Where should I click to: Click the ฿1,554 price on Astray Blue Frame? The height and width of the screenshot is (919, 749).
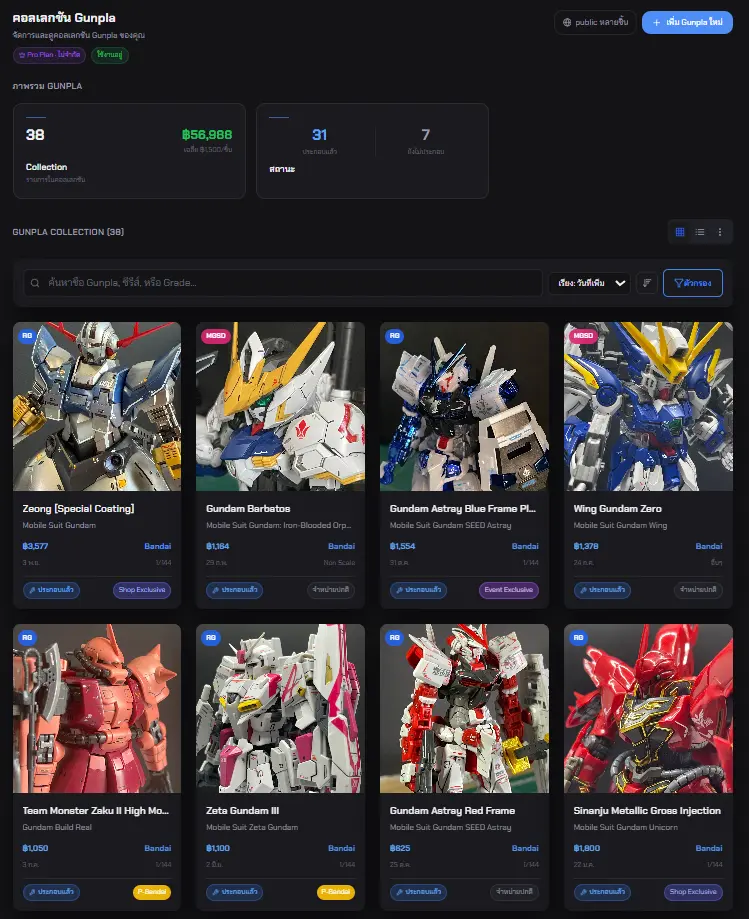tap(402, 546)
